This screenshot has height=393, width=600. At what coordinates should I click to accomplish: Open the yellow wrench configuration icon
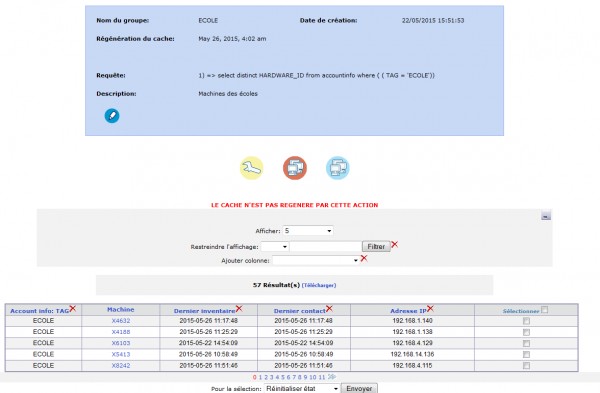click(251, 168)
